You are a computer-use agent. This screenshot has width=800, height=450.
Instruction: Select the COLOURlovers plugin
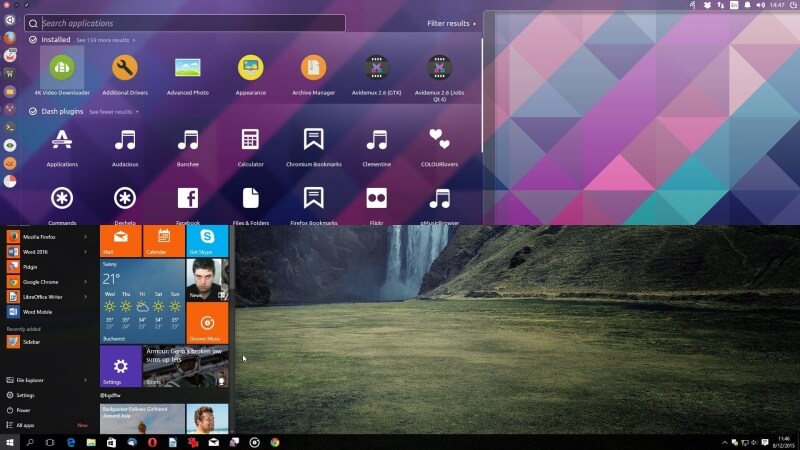click(439, 147)
